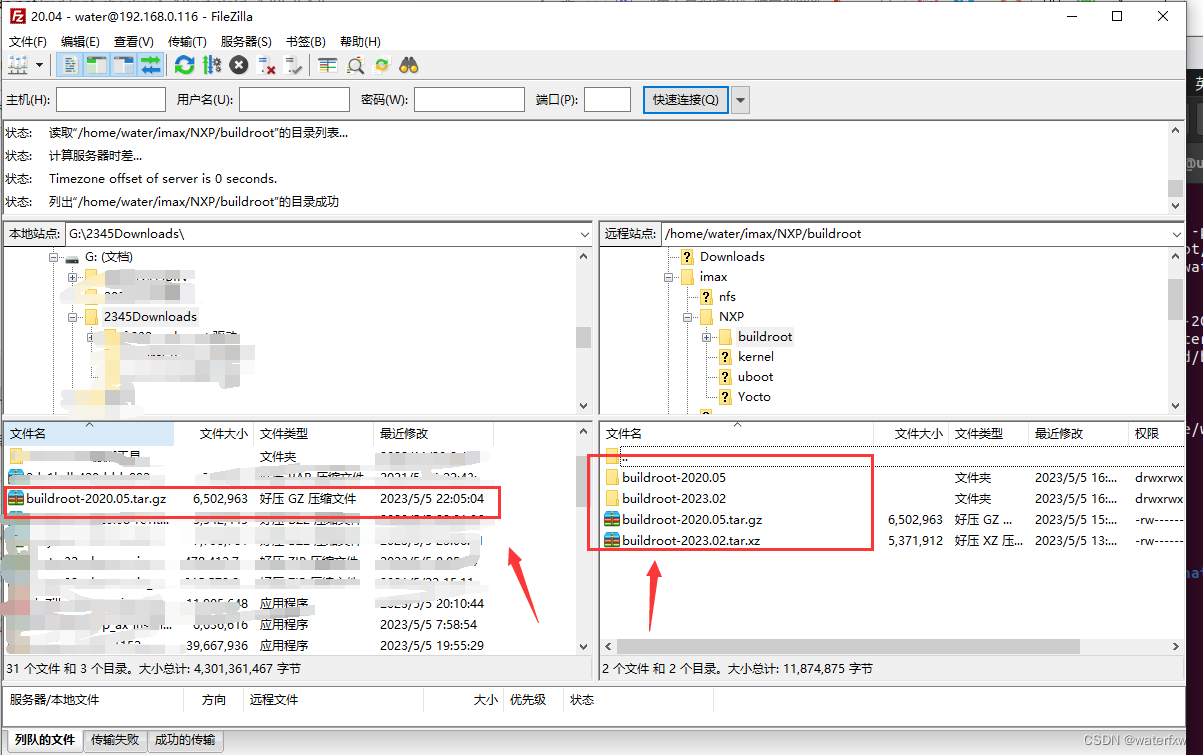Sort remote list by 文件名 column
1203x755 pixels.
[737, 433]
